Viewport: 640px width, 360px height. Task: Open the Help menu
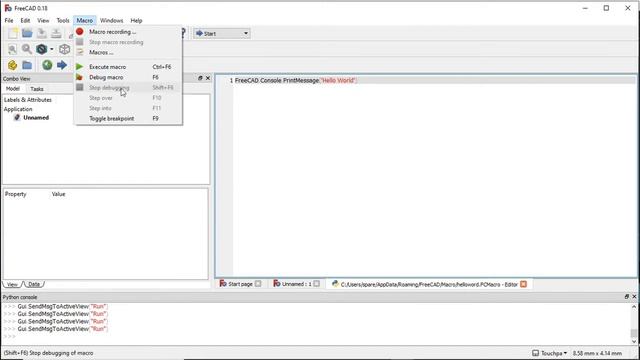(x=136, y=20)
